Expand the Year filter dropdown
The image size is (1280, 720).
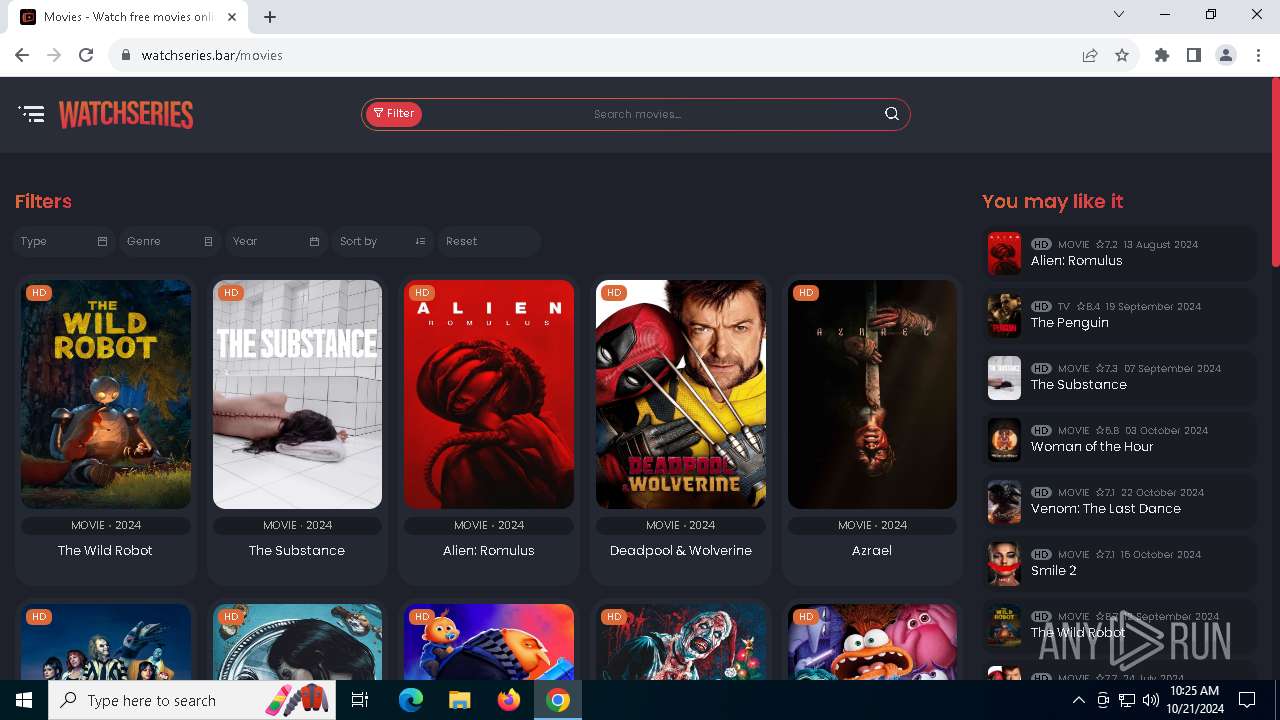coord(276,241)
